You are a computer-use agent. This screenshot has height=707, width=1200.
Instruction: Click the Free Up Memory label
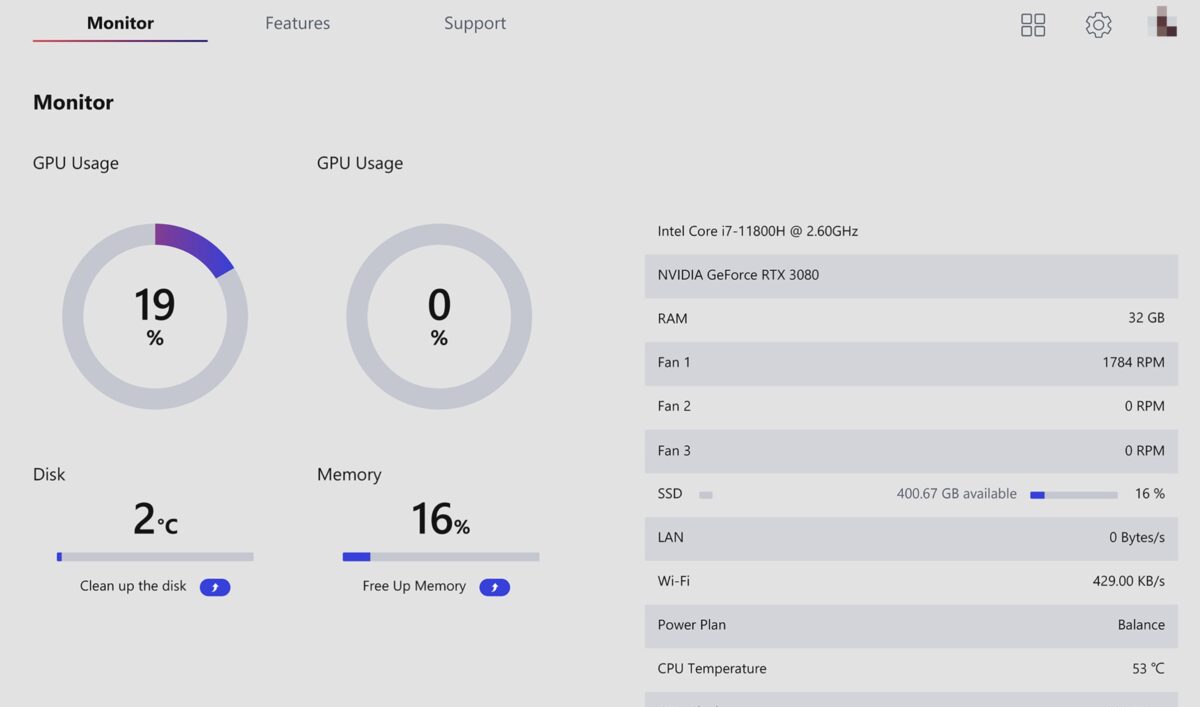pos(414,586)
